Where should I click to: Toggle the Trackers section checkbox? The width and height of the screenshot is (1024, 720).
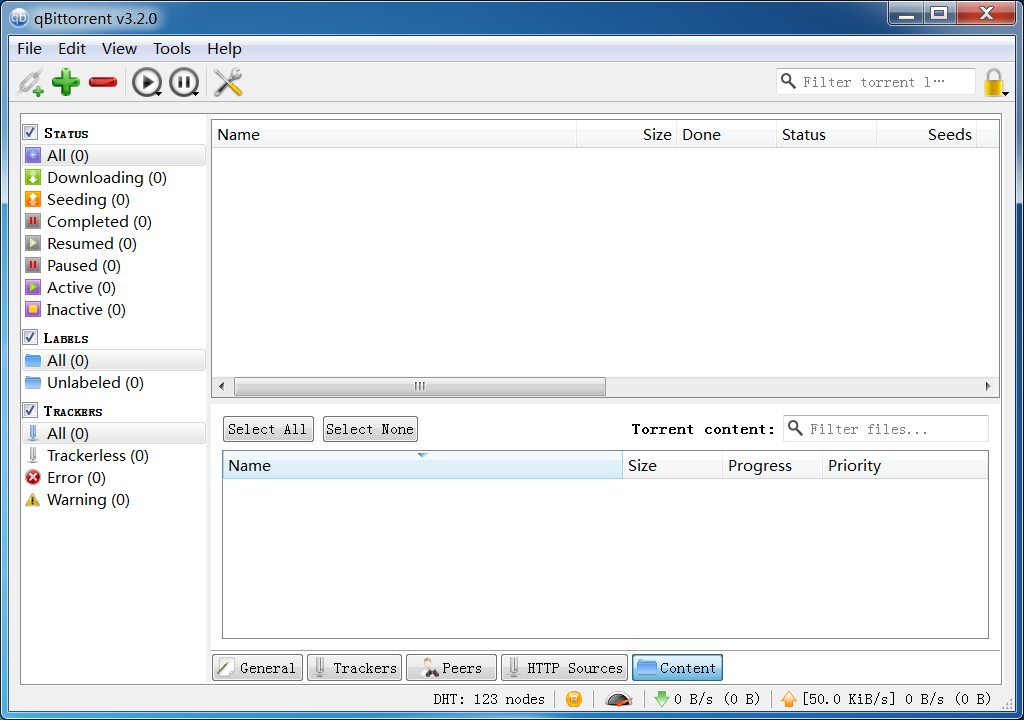point(31,411)
